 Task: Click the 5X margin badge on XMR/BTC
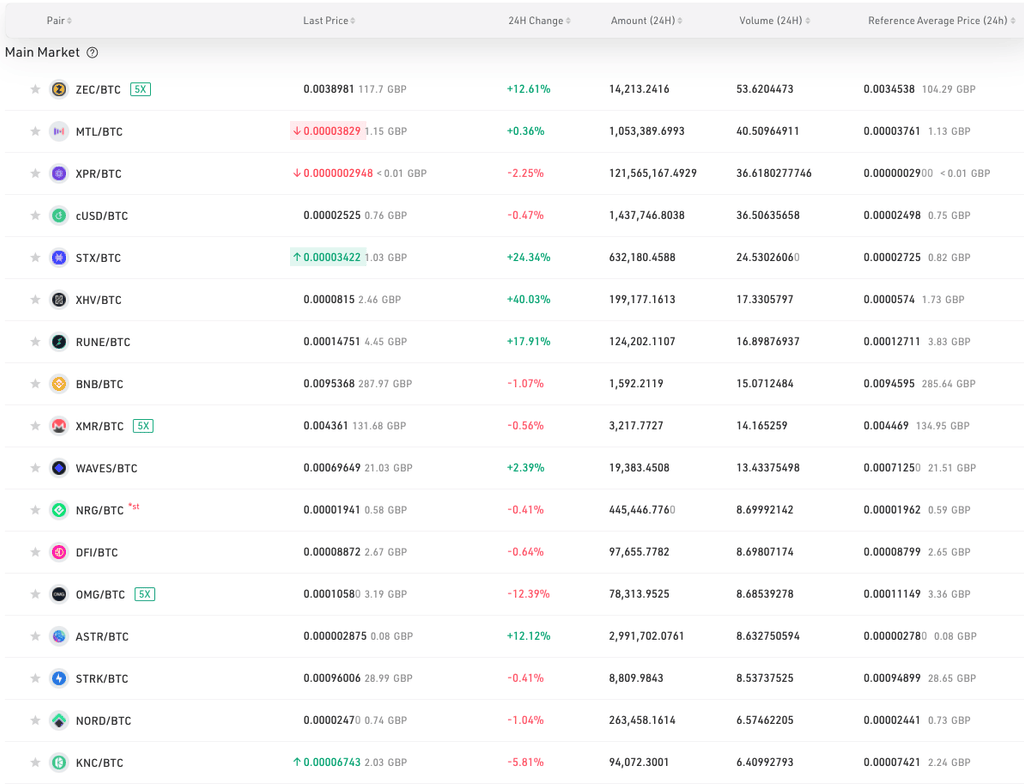pos(143,426)
